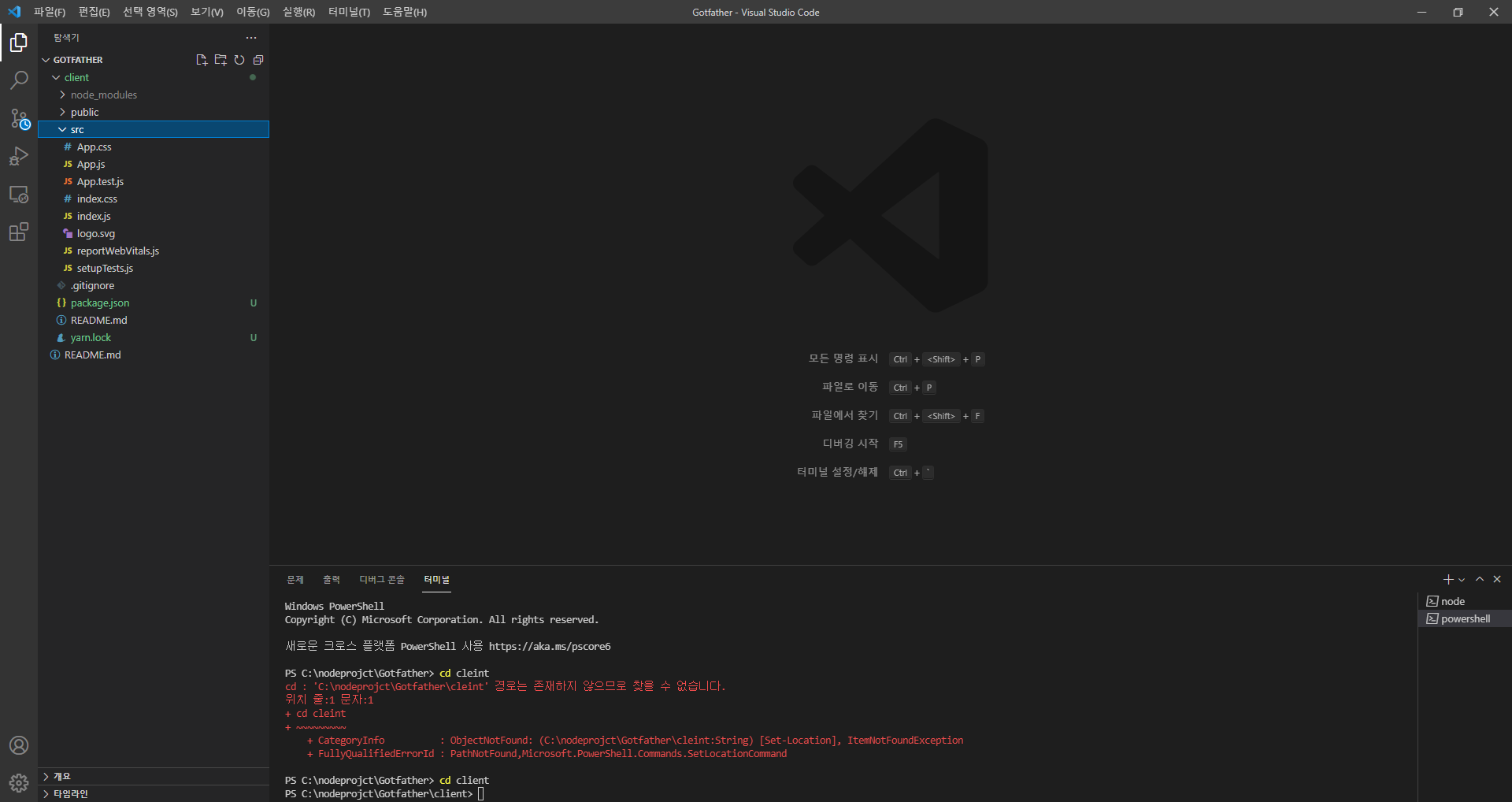Image resolution: width=1512 pixels, height=802 pixels.
Task: Expand the 타임라인 timeline section
Action: pos(154,793)
